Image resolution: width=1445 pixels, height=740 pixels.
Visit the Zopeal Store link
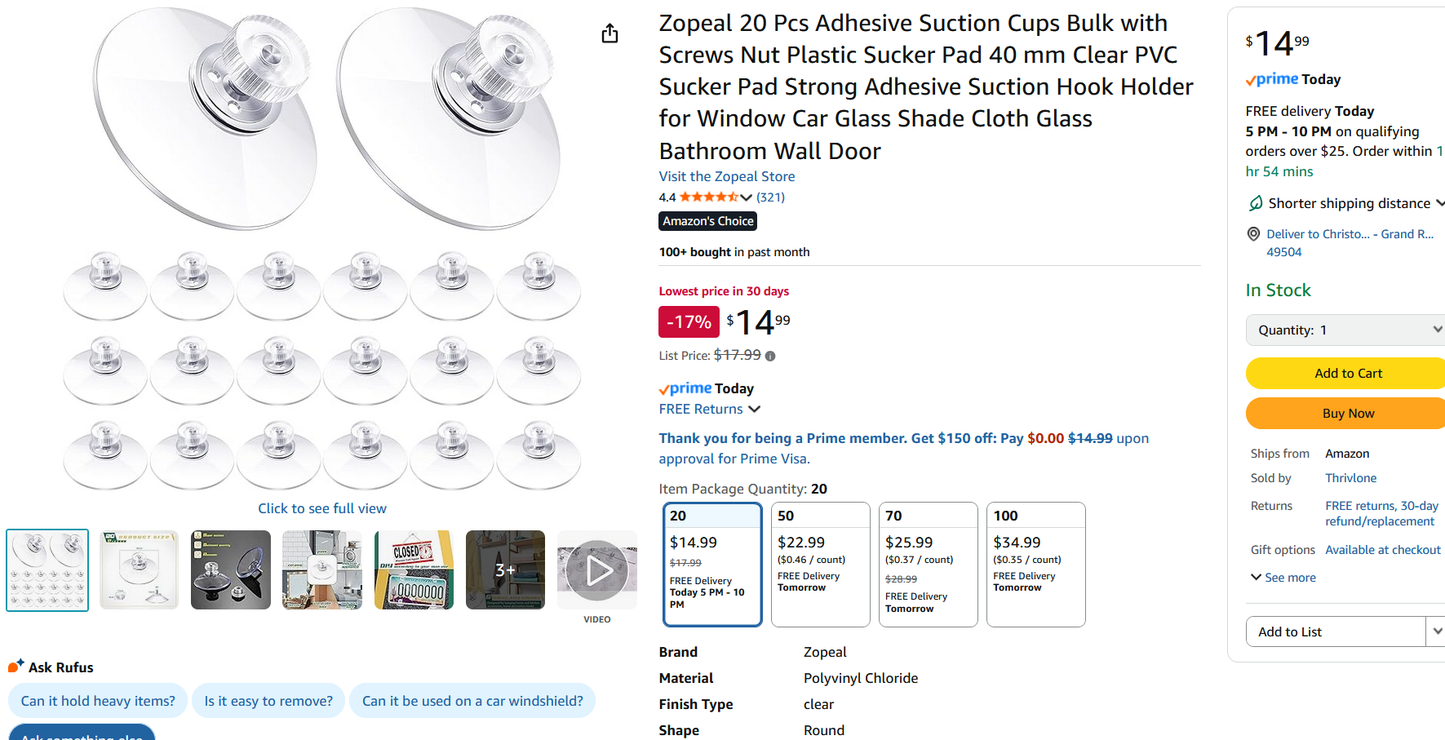point(727,177)
